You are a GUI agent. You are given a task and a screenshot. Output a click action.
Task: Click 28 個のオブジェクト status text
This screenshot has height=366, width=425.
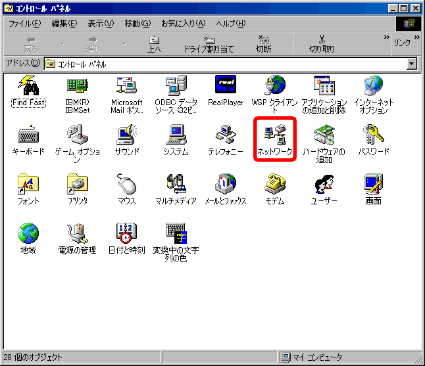point(33,357)
